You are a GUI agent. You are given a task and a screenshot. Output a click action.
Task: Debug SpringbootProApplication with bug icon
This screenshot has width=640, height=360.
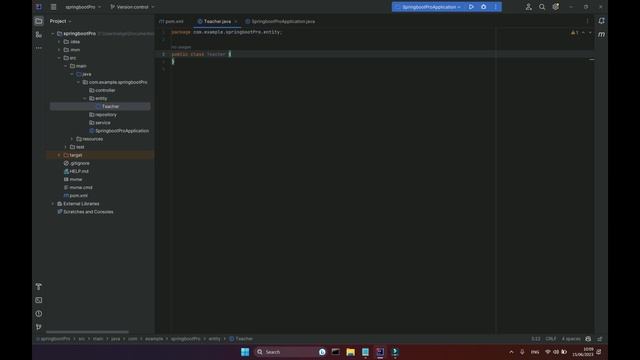[x=484, y=7]
